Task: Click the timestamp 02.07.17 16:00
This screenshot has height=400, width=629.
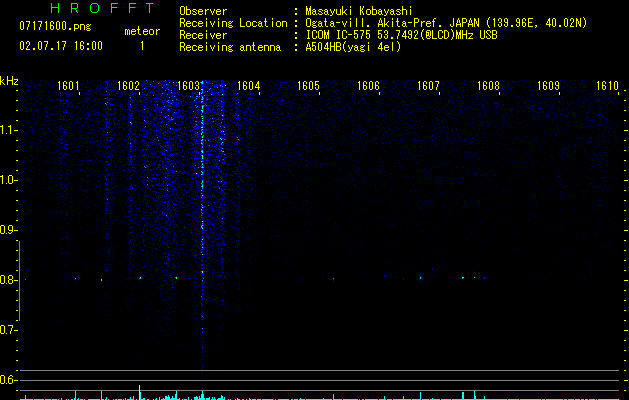Action: click(x=61, y=46)
